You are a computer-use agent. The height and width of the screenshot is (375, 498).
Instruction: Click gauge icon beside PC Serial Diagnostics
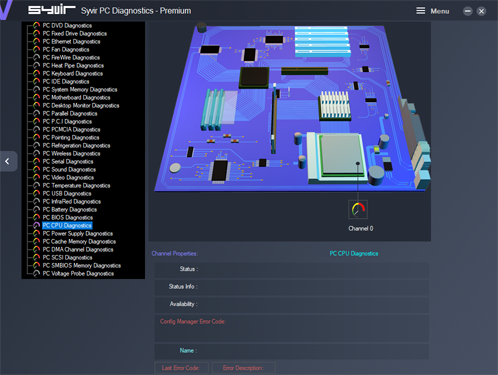pyautogui.click(x=36, y=161)
